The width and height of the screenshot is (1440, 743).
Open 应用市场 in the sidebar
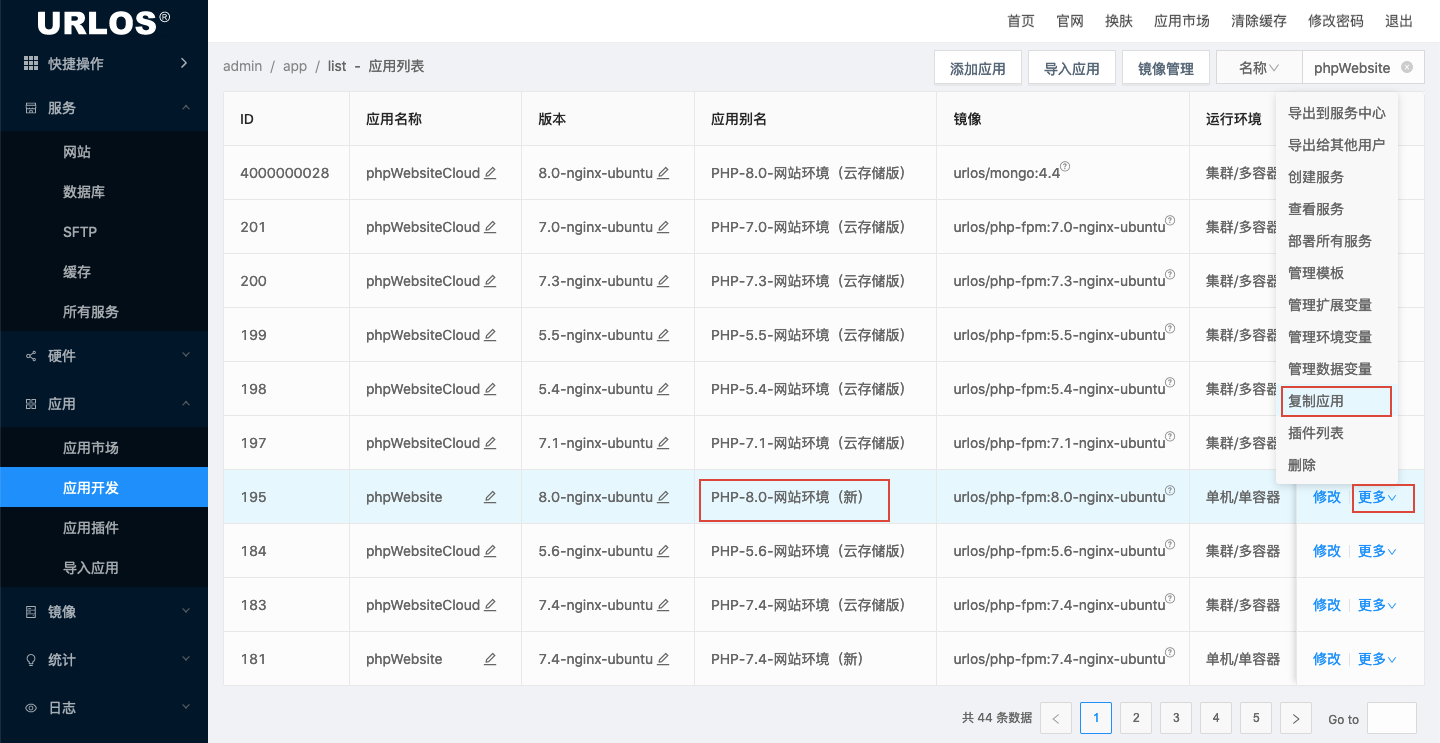point(91,448)
